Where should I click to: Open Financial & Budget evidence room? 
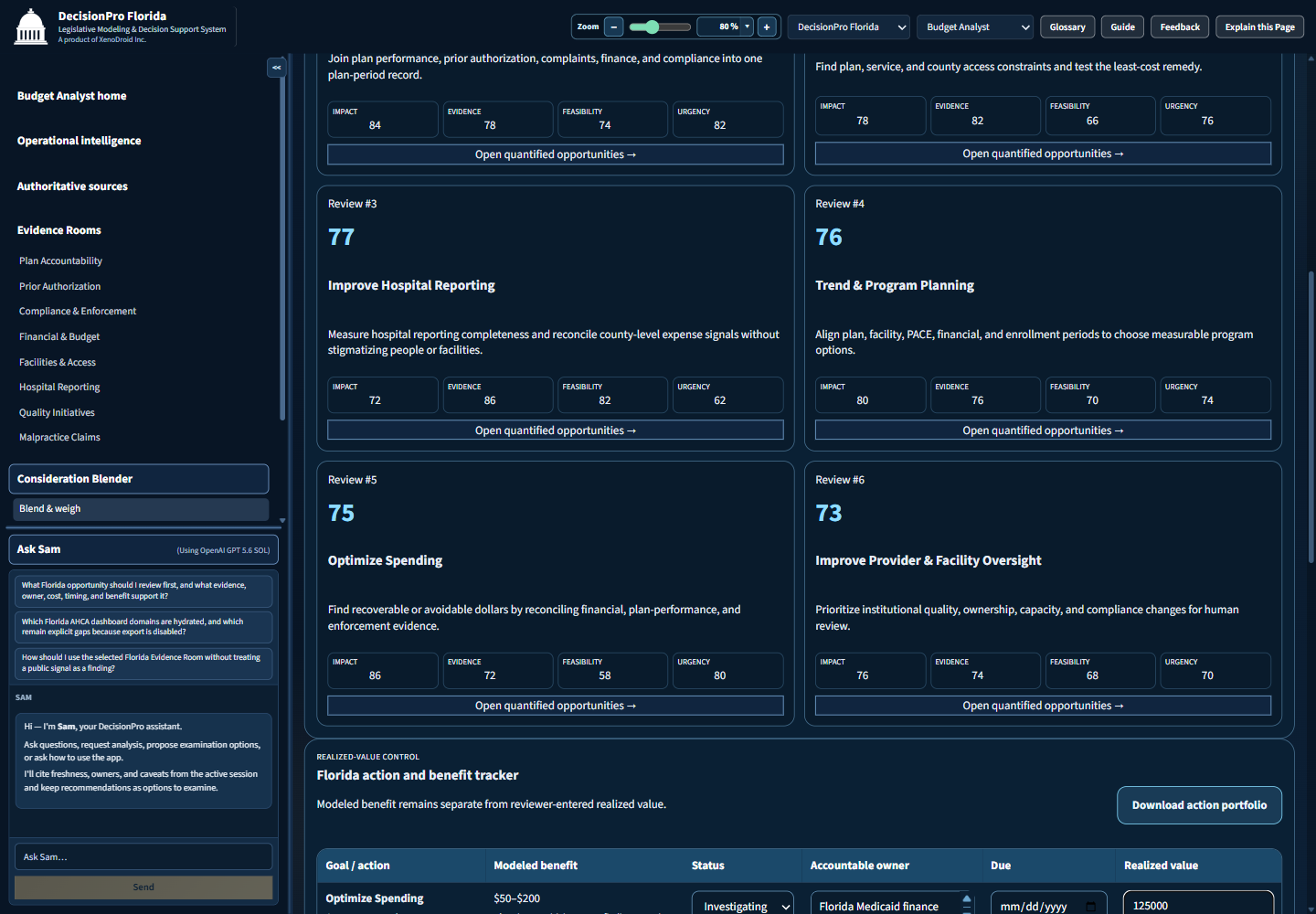coord(59,337)
